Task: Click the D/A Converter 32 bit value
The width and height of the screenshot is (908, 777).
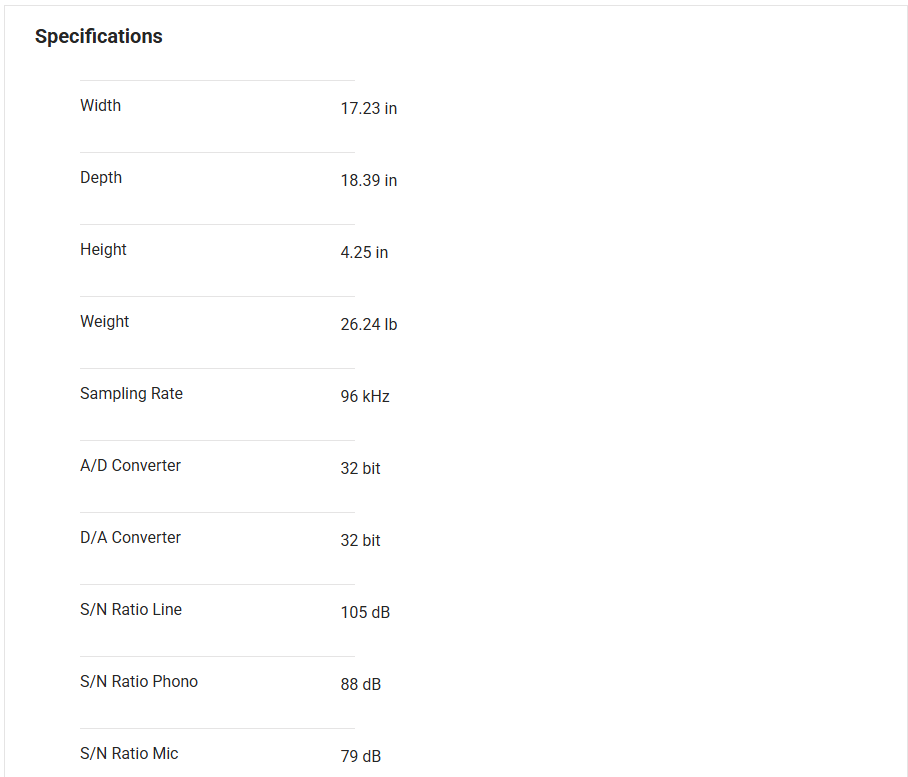Action: 360,540
